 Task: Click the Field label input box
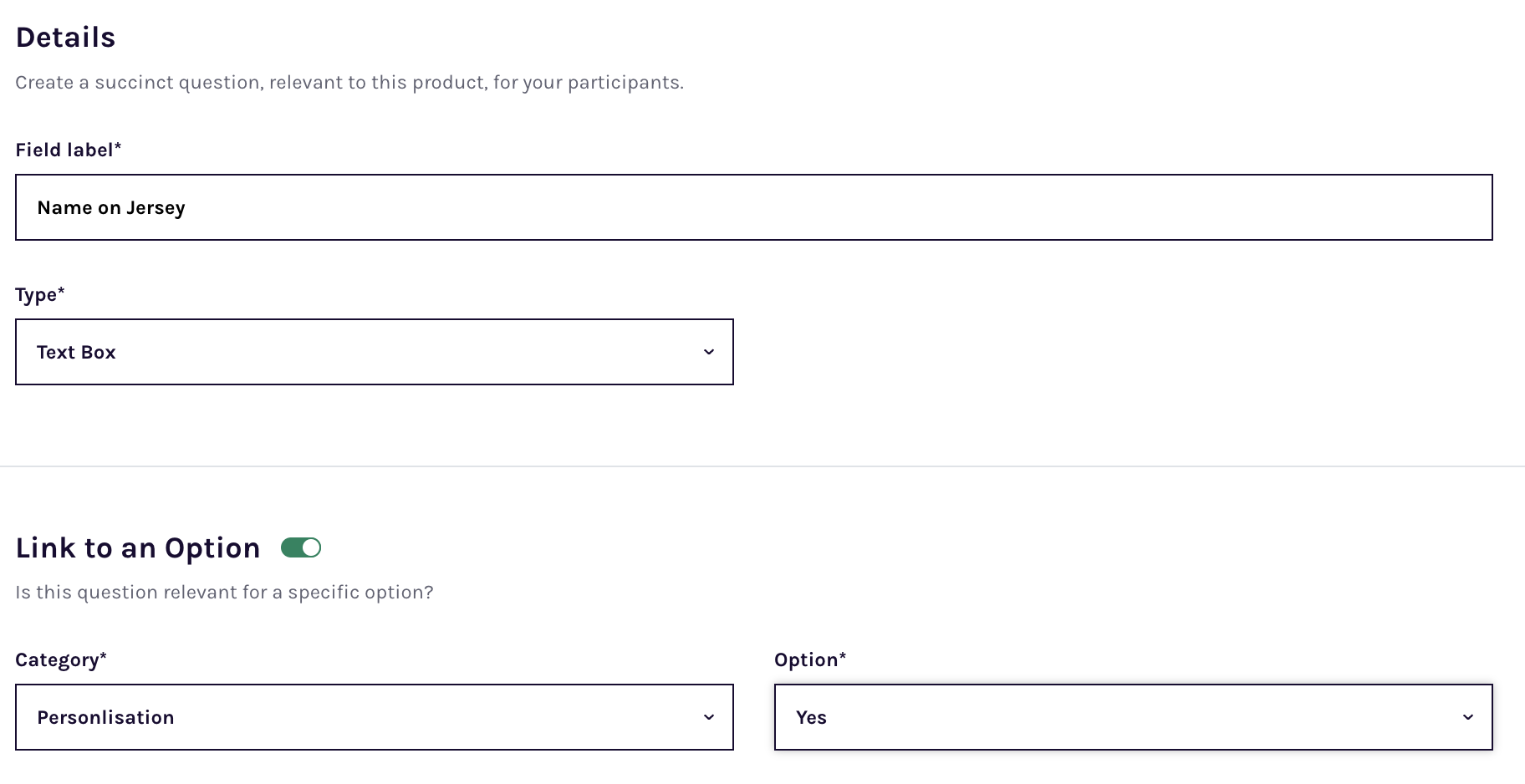(752, 207)
